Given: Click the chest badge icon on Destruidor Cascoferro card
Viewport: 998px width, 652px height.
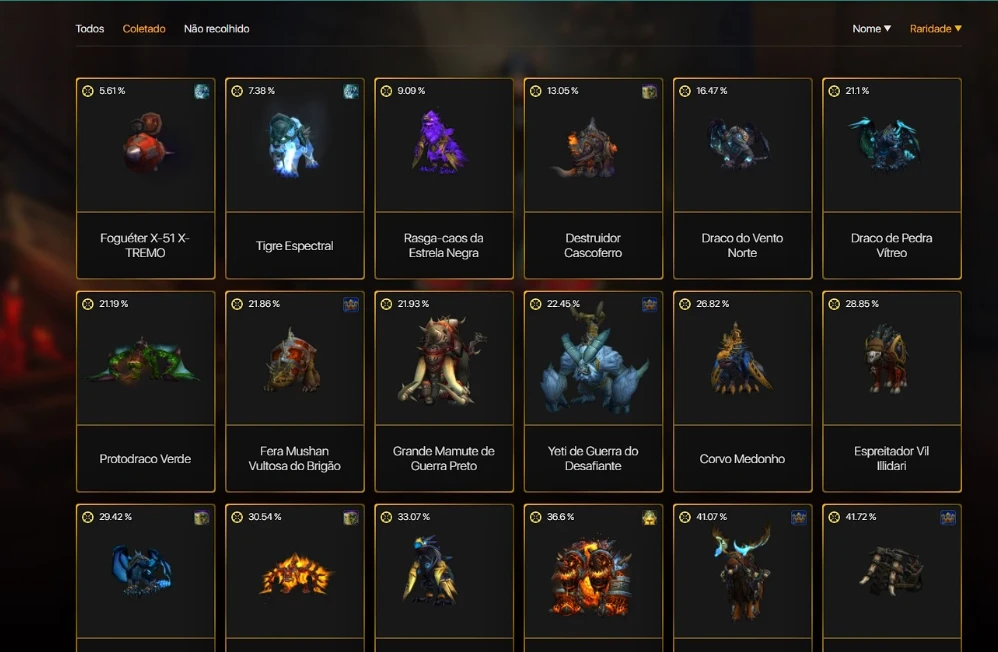Looking at the screenshot, I should pyautogui.click(x=649, y=92).
